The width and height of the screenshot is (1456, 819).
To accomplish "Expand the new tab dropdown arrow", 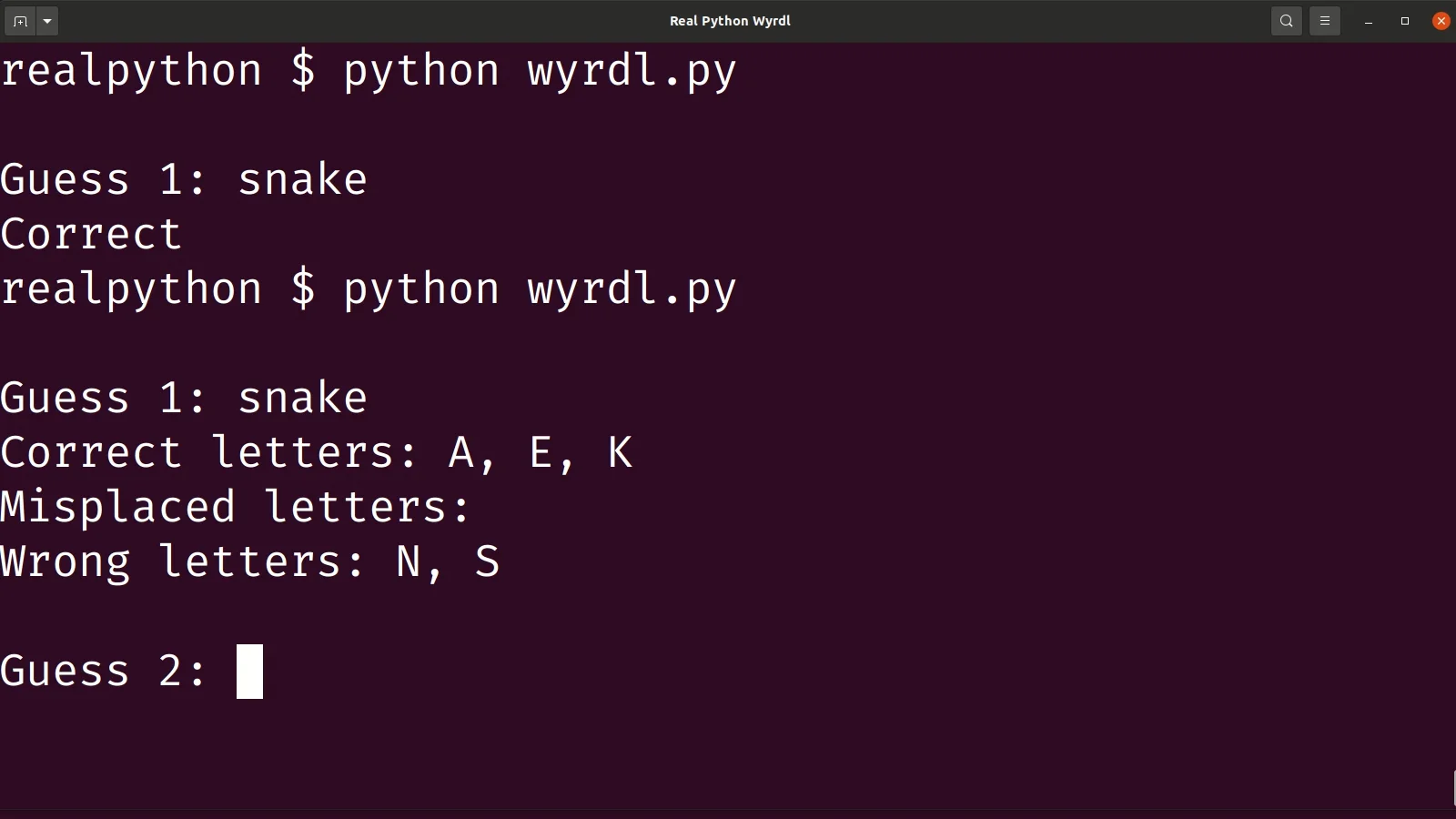I will tap(47, 21).
